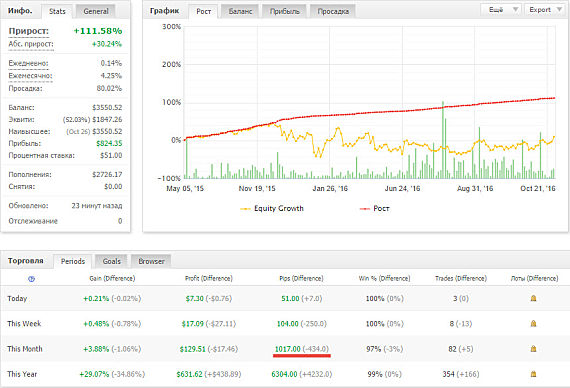Click the Абс. прирост label
The image size is (570, 388).
pyautogui.click(x=31, y=44)
